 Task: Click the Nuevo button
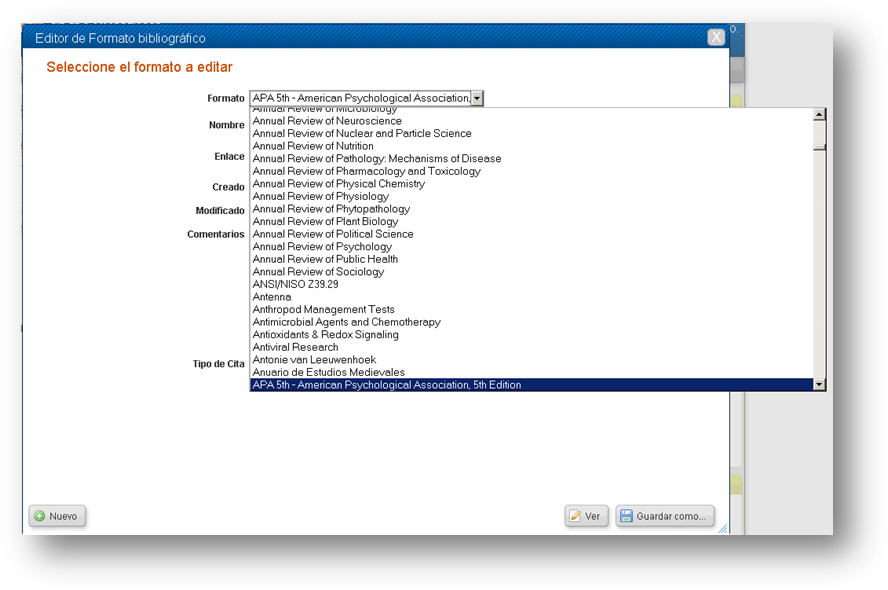57,516
